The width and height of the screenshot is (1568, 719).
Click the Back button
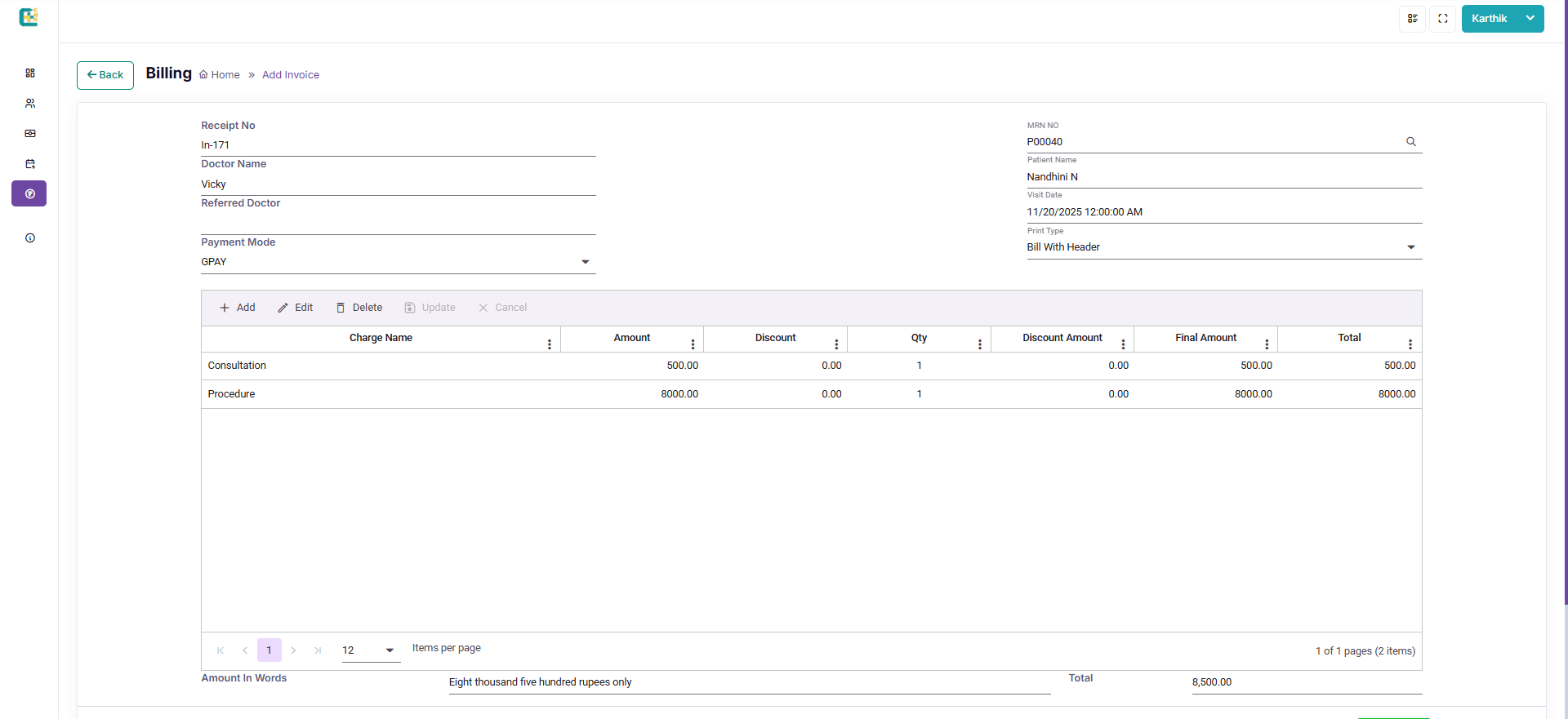[x=105, y=75]
